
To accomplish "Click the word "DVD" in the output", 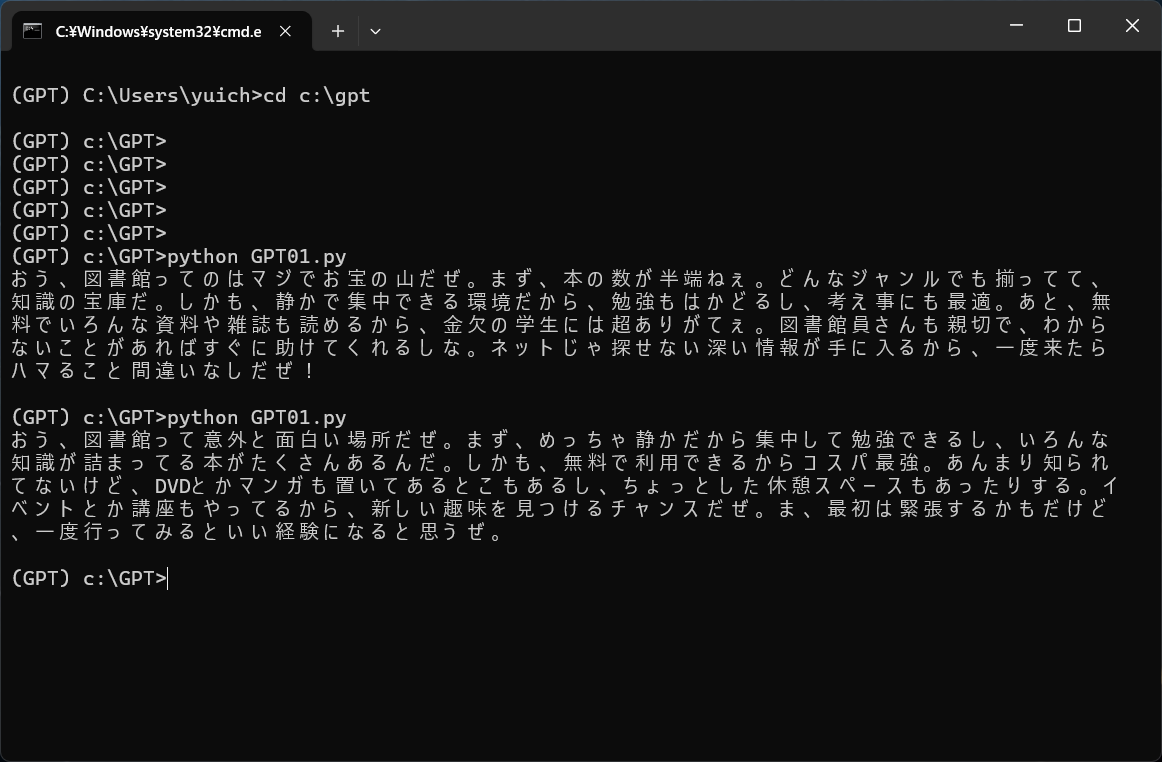I will click(171, 486).
